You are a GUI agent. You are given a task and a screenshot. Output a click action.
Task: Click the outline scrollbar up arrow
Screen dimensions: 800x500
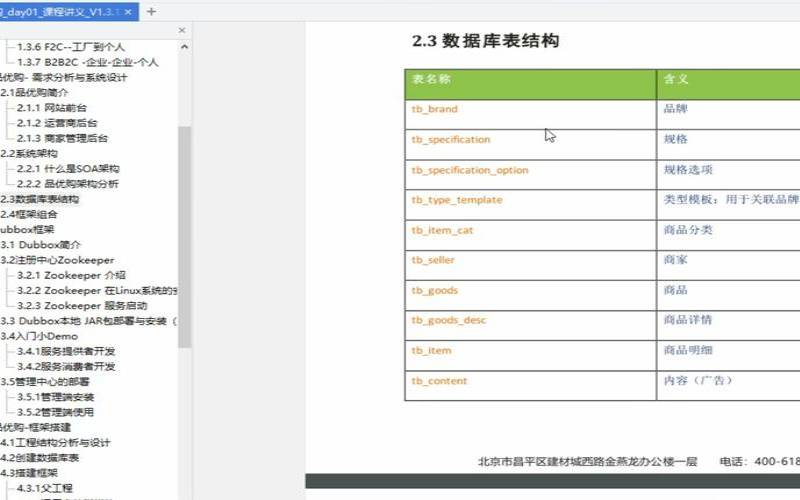point(184,46)
